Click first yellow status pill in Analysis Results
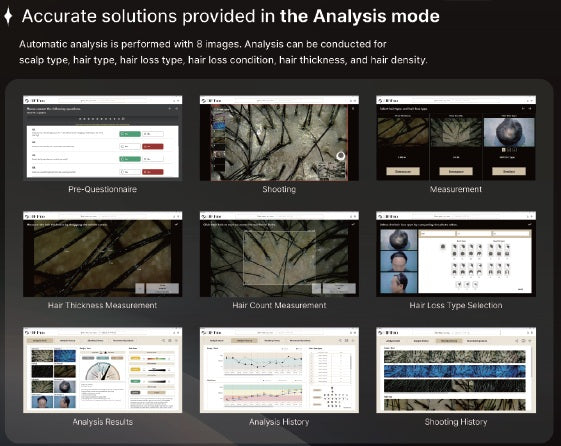This screenshot has width=561, height=446. point(135,358)
